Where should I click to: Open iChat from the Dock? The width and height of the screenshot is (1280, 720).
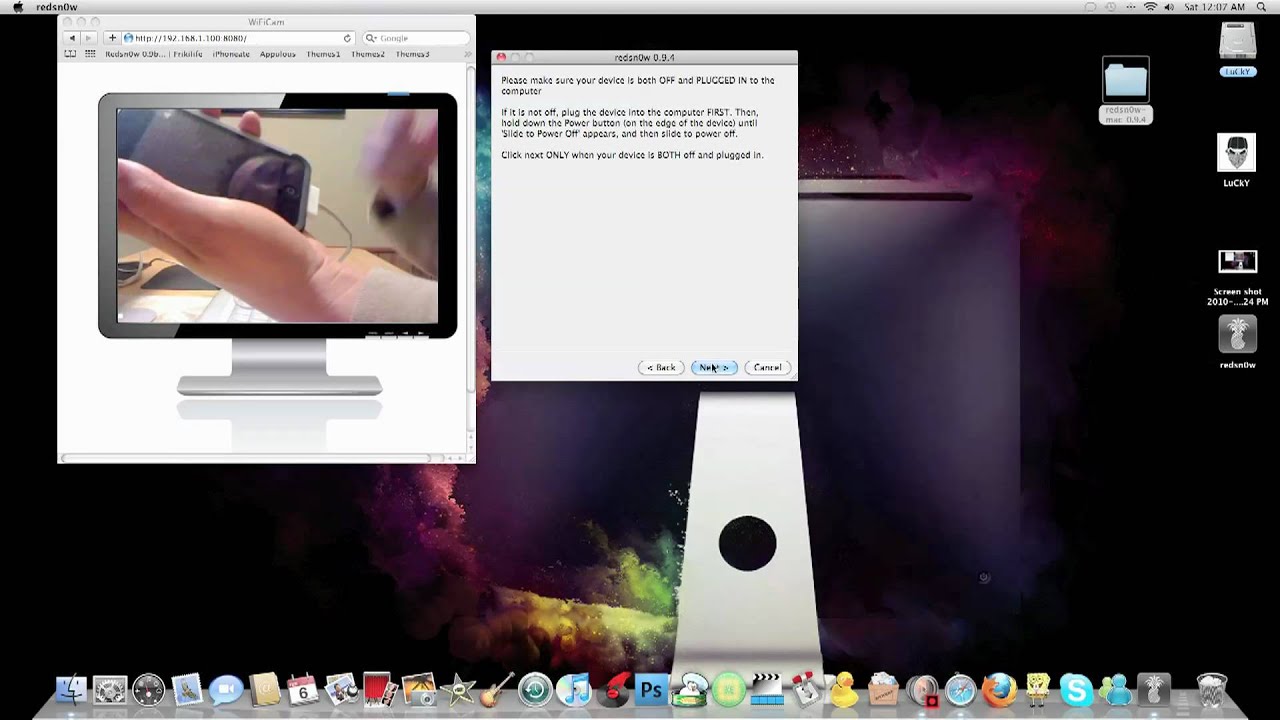pos(227,689)
